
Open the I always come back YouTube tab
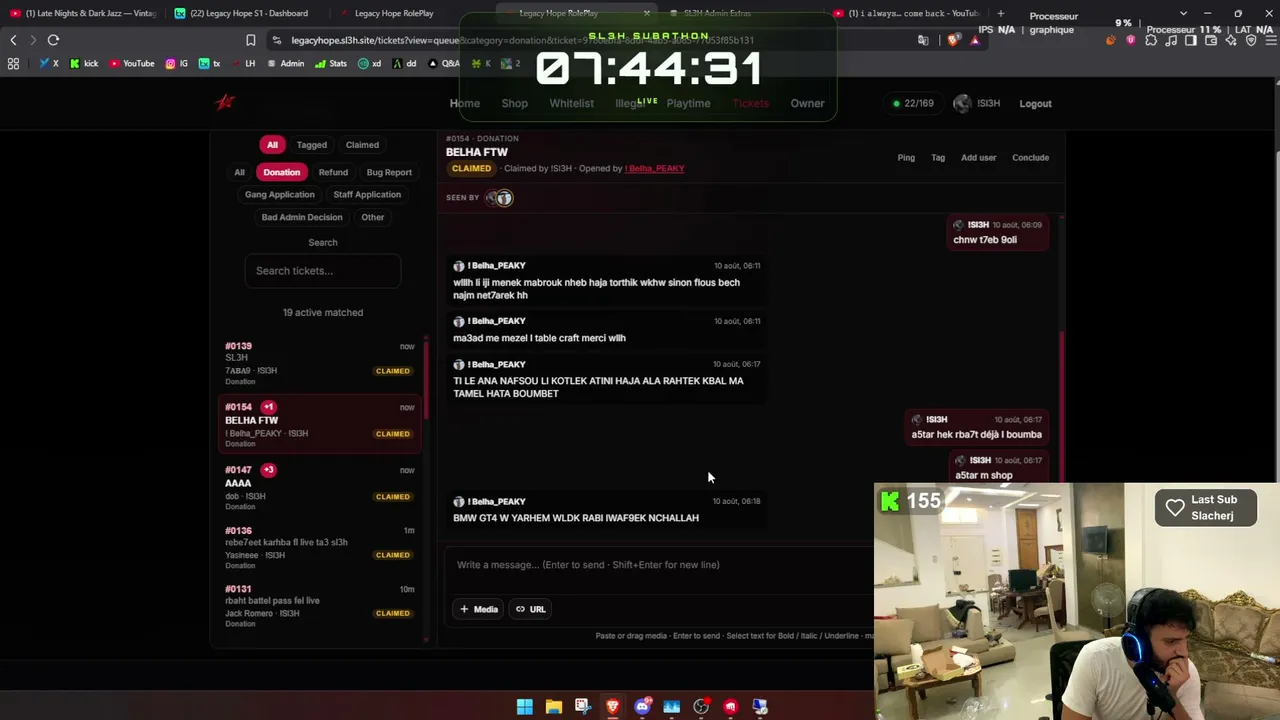click(x=910, y=13)
